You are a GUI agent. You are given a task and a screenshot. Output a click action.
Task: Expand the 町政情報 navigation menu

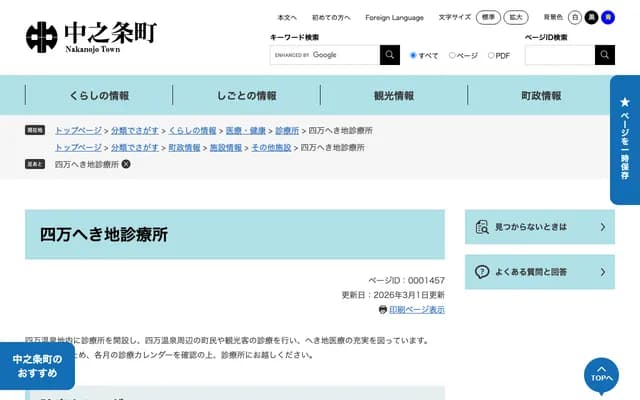(541, 96)
